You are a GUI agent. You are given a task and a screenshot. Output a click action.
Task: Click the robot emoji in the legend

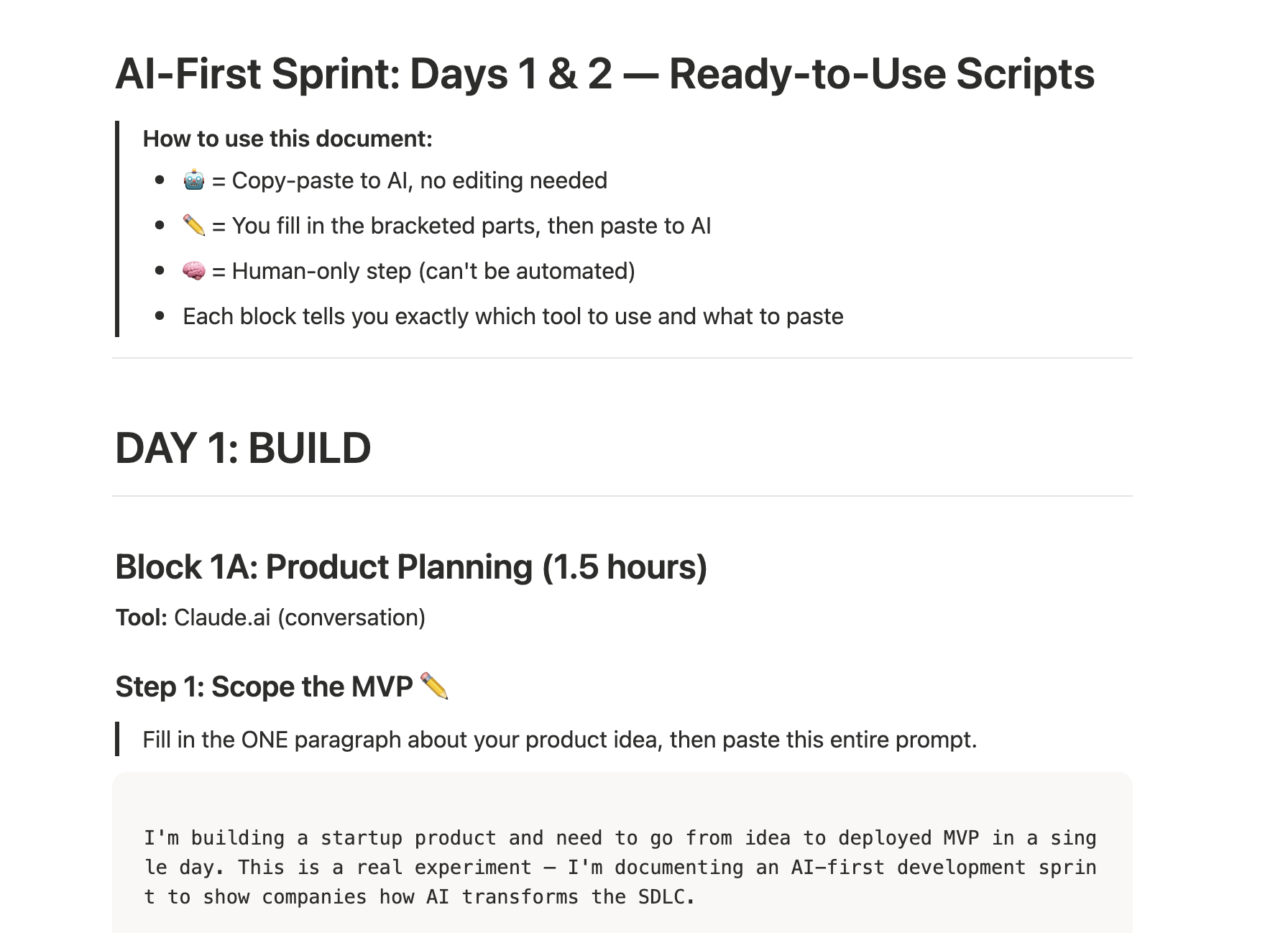tap(193, 180)
